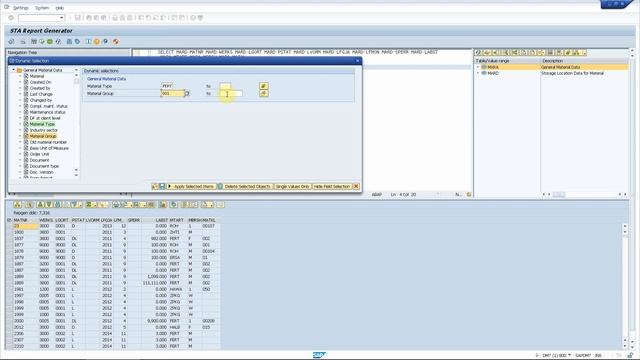Image resolution: width=640 pixels, height=360 pixels.
Task: Close the Dynamic Selection dialog
Action: click(x=358, y=60)
